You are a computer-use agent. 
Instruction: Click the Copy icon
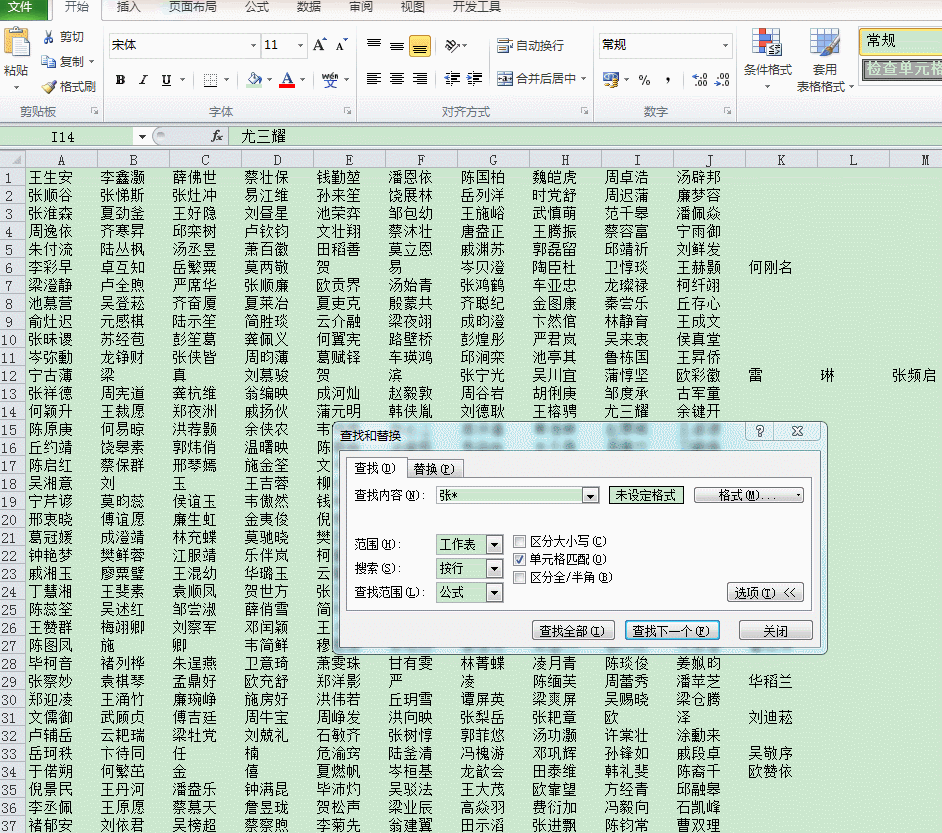coord(49,61)
